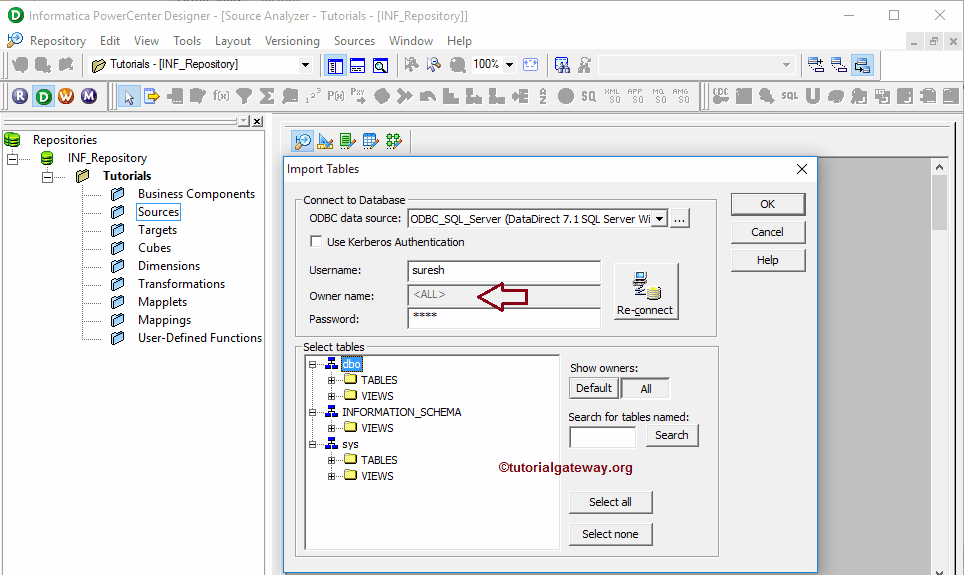964x575 pixels.
Task: Set Show owners to Default
Action: (594, 388)
